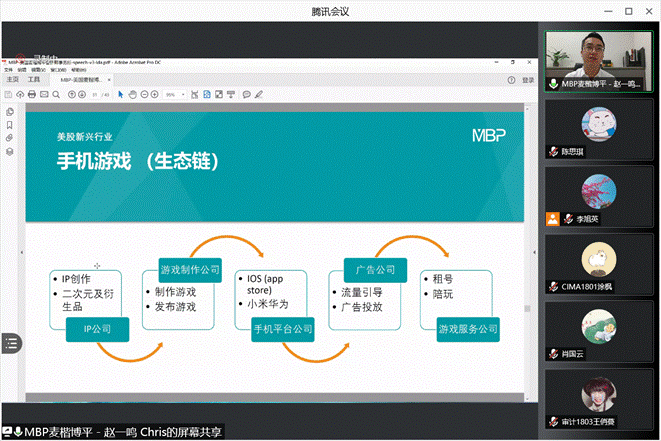
Task: Select the speaker's video thumbnail MBP麦楷博平
Action: coord(599,61)
